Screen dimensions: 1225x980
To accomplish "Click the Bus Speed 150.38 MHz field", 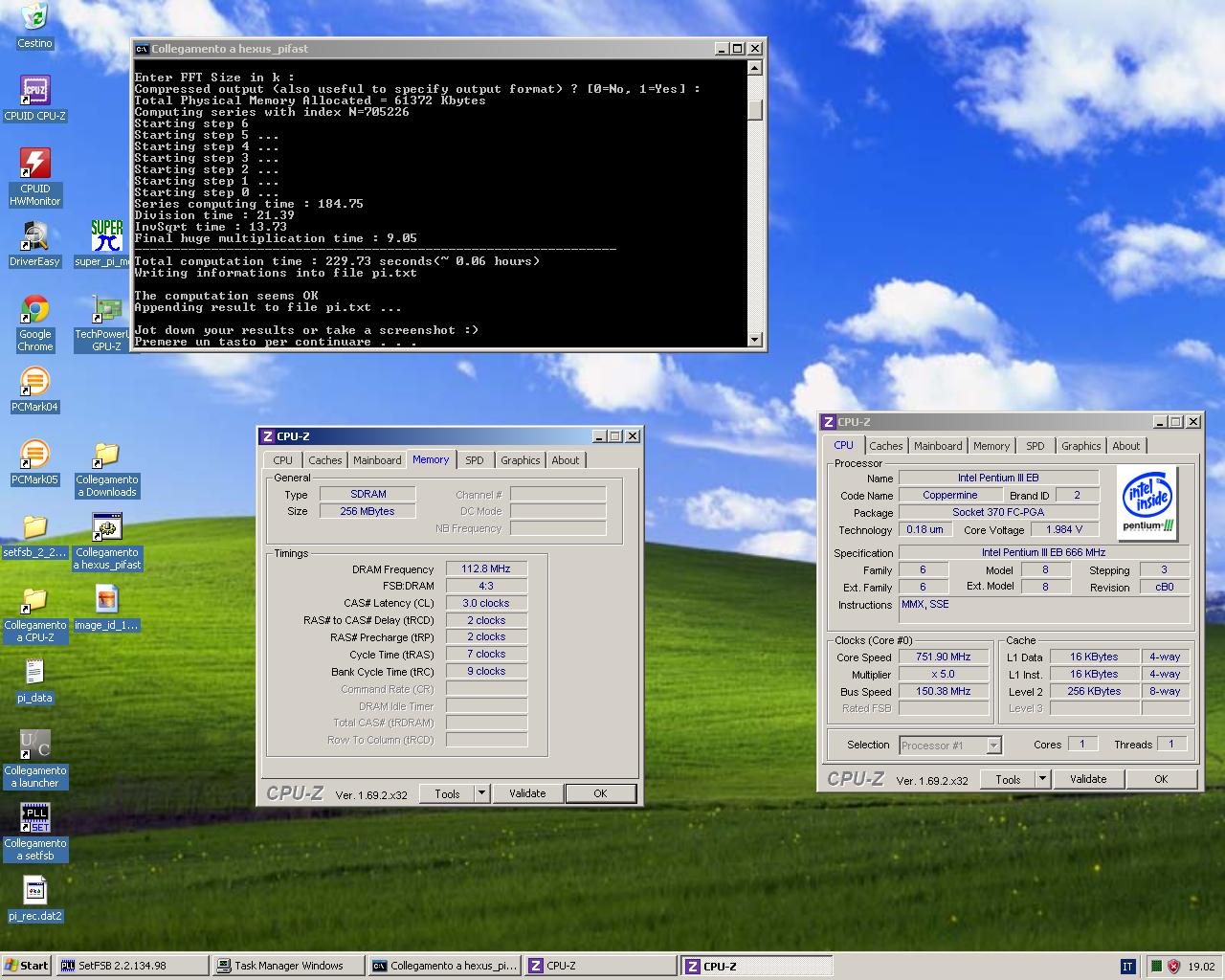I will [944, 691].
